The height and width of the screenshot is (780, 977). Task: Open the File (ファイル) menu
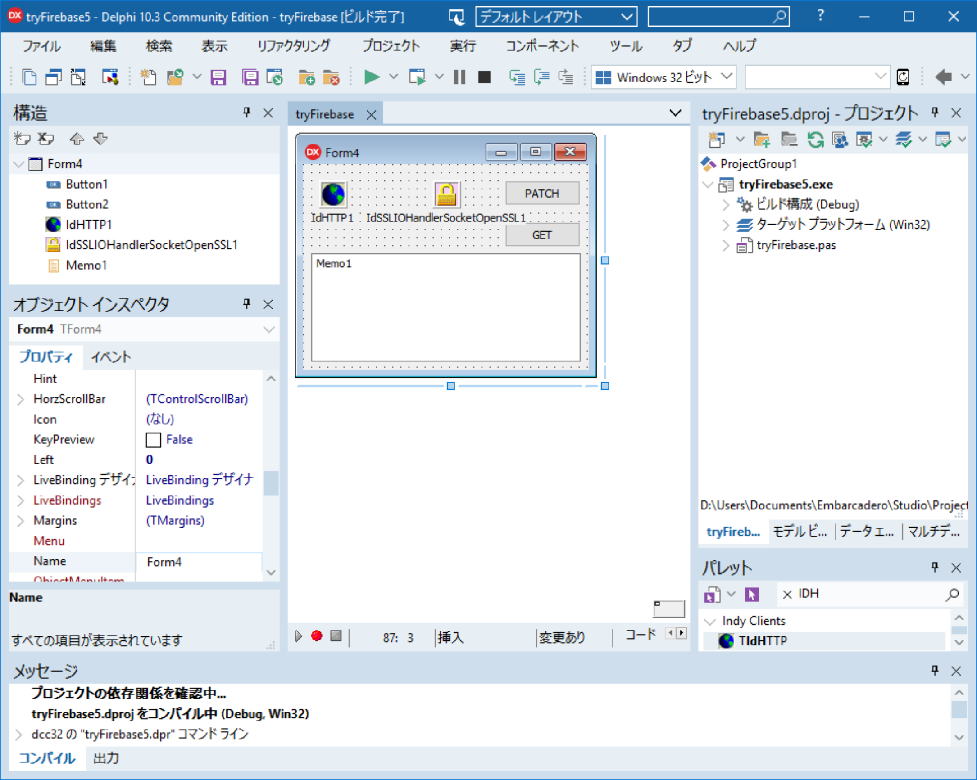pos(42,45)
